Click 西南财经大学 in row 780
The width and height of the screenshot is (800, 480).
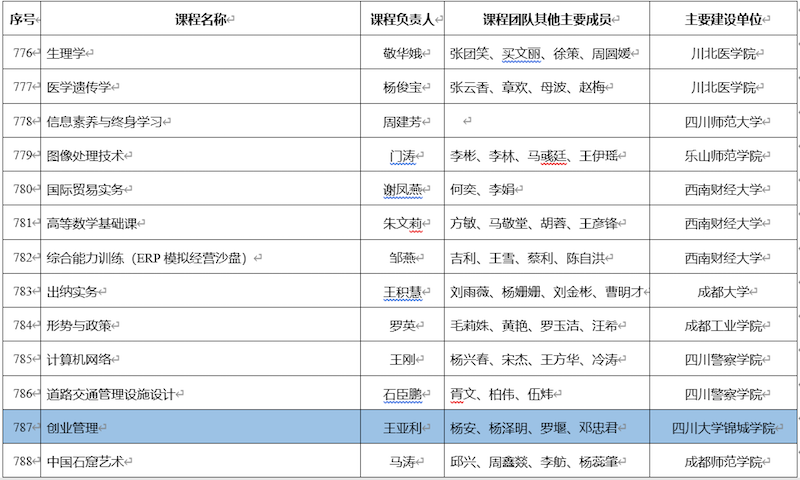click(723, 189)
